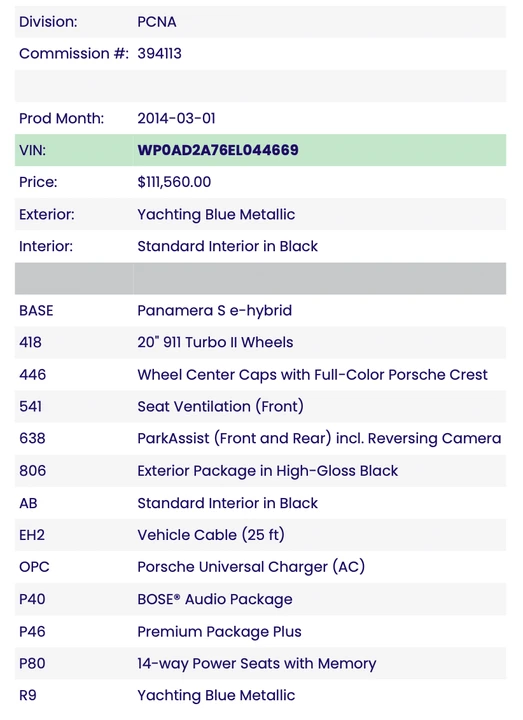Select the VIN number WP0AD2A76EL044669
Screen dimensions: 523x720
tap(218, 150)
